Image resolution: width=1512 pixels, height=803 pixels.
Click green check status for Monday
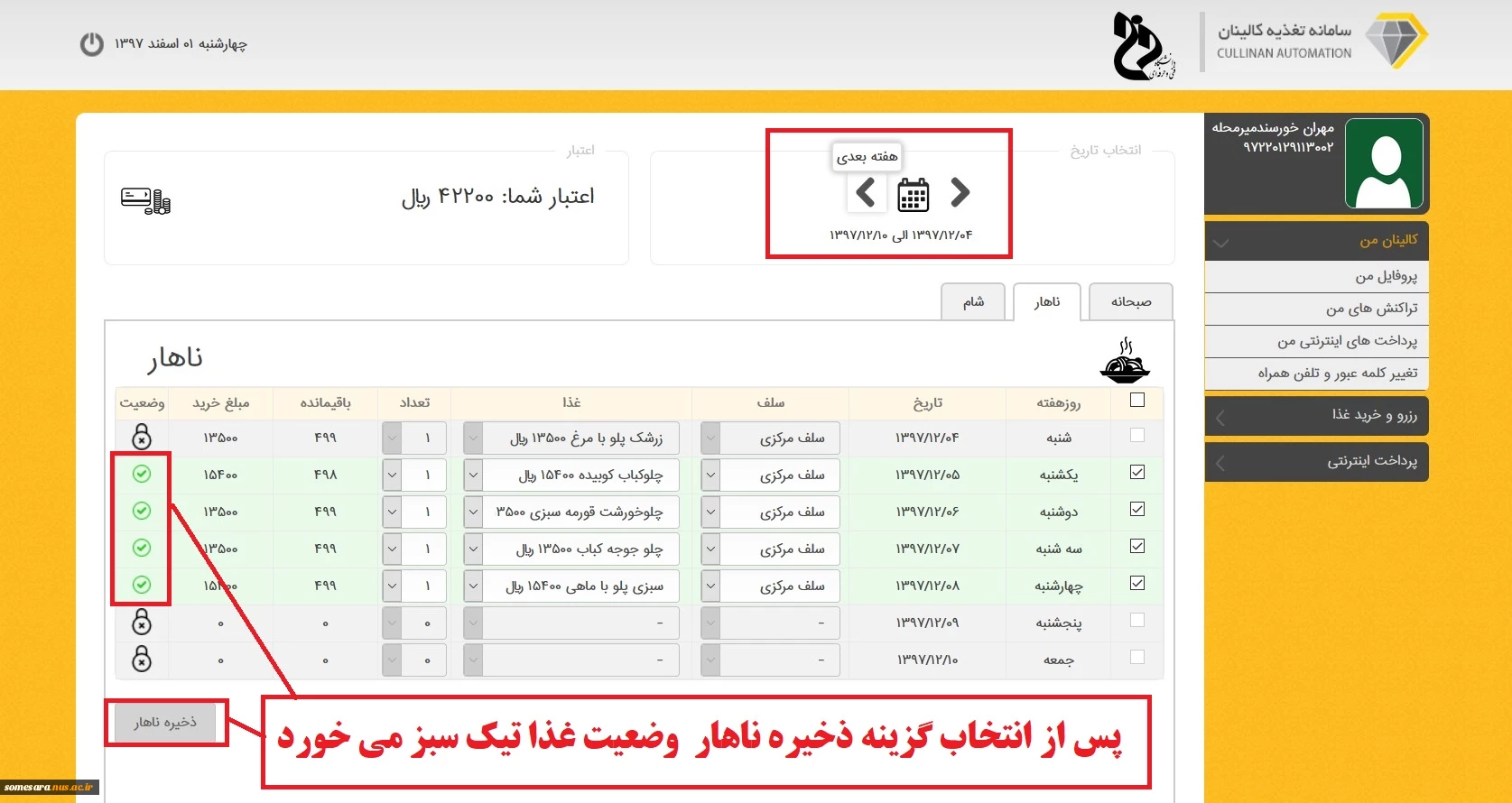(x=142, y=511)
